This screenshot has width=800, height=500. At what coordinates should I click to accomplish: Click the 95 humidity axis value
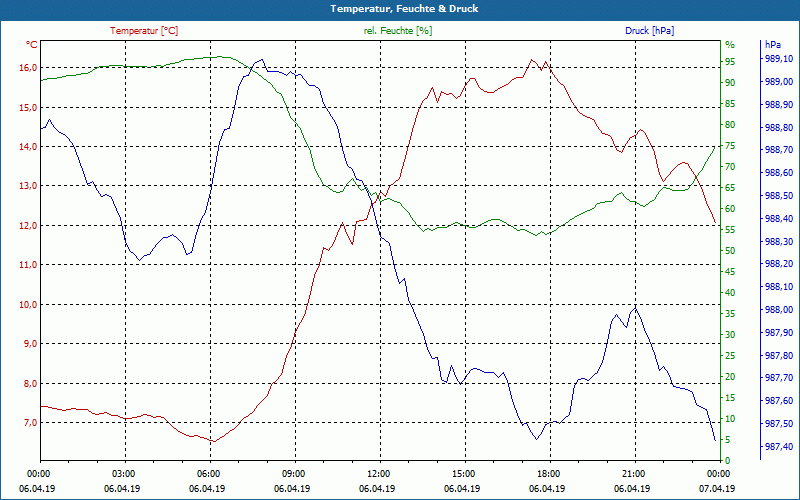pyautogui.click(x=730, y=62)
